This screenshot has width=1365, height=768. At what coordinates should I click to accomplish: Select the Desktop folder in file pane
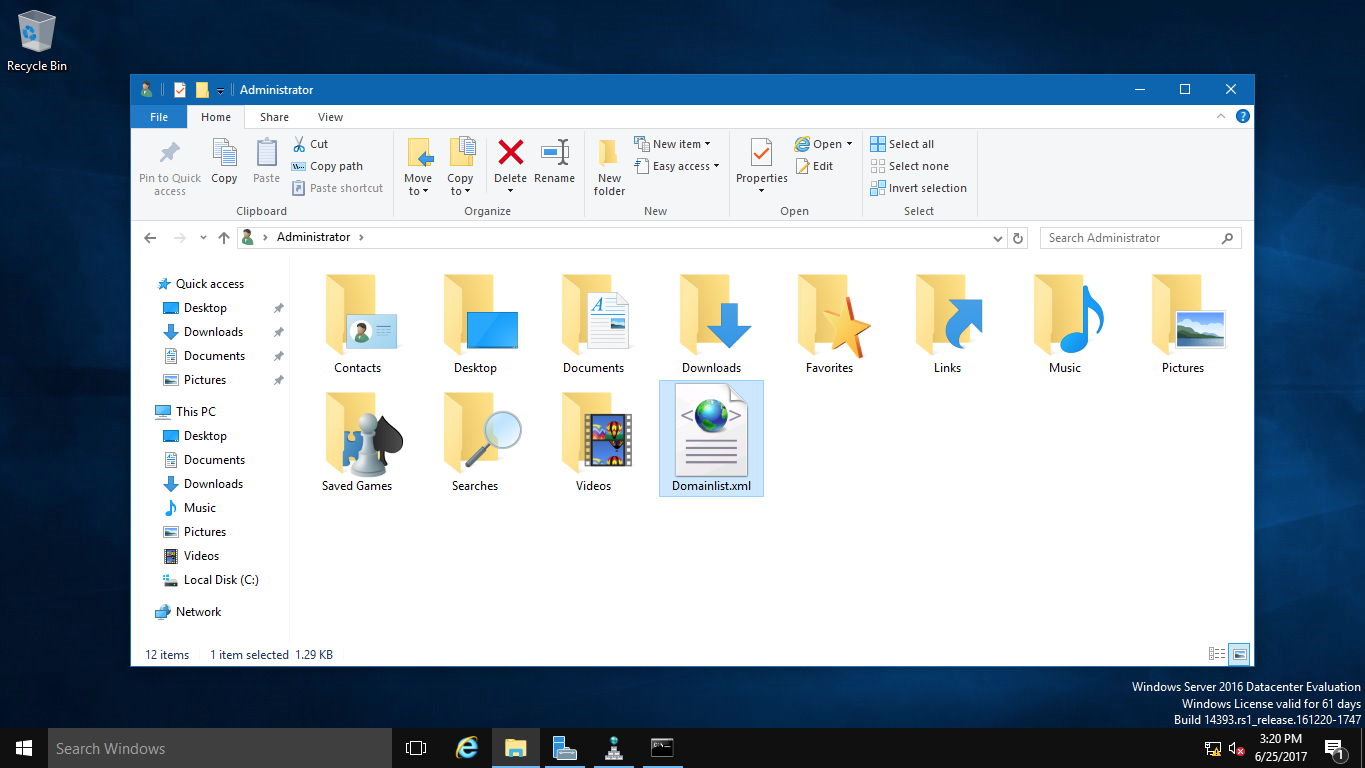(x=476, y=324)
